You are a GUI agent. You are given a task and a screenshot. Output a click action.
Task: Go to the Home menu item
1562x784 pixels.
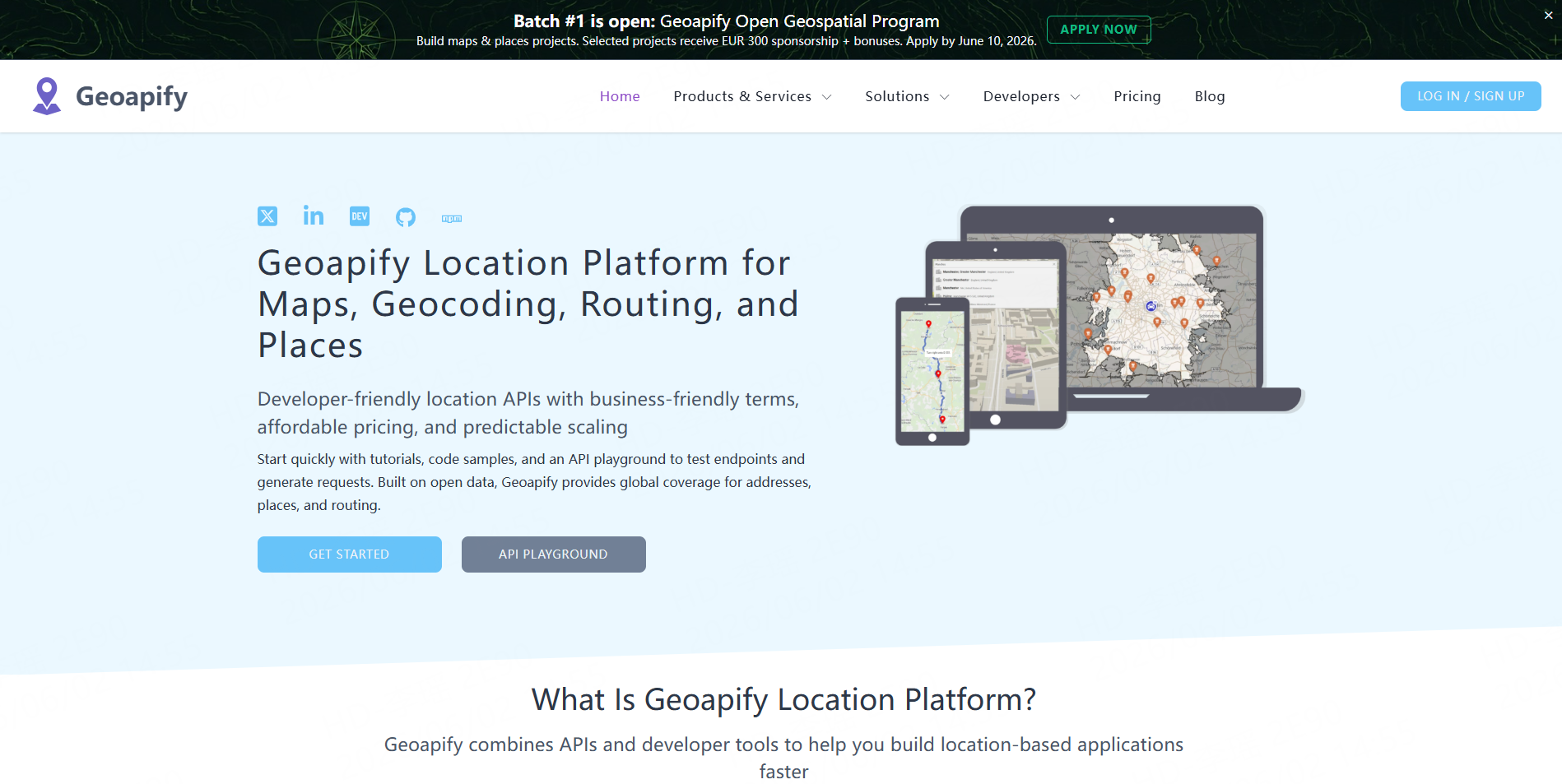tap(620, 96)
